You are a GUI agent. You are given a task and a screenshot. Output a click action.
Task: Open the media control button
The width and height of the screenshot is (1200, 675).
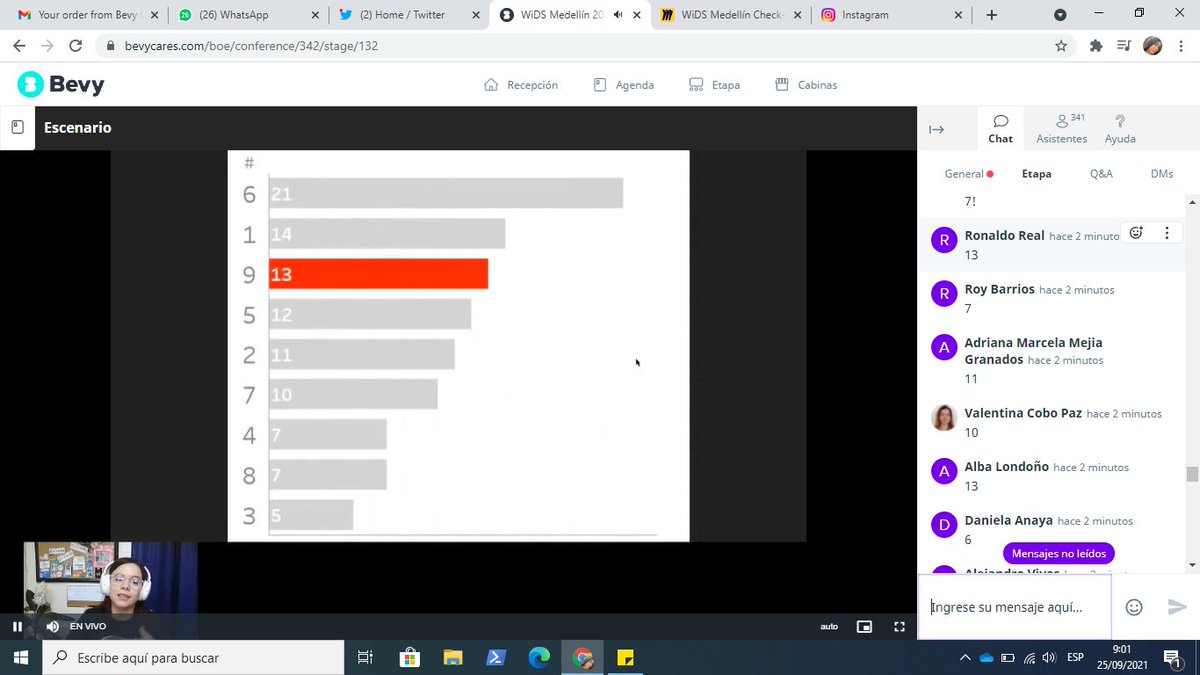pos(1124,46)
